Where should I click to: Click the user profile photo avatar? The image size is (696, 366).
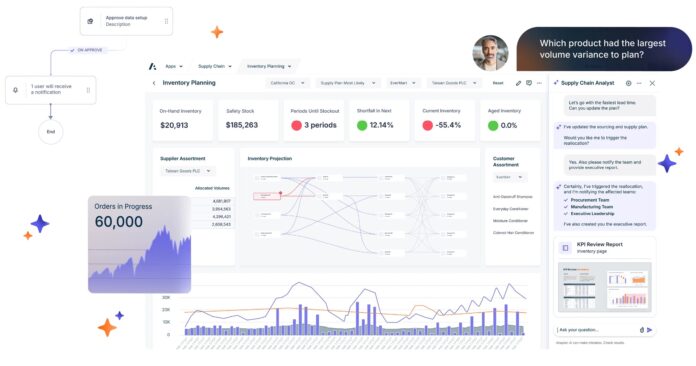point(490,53)
